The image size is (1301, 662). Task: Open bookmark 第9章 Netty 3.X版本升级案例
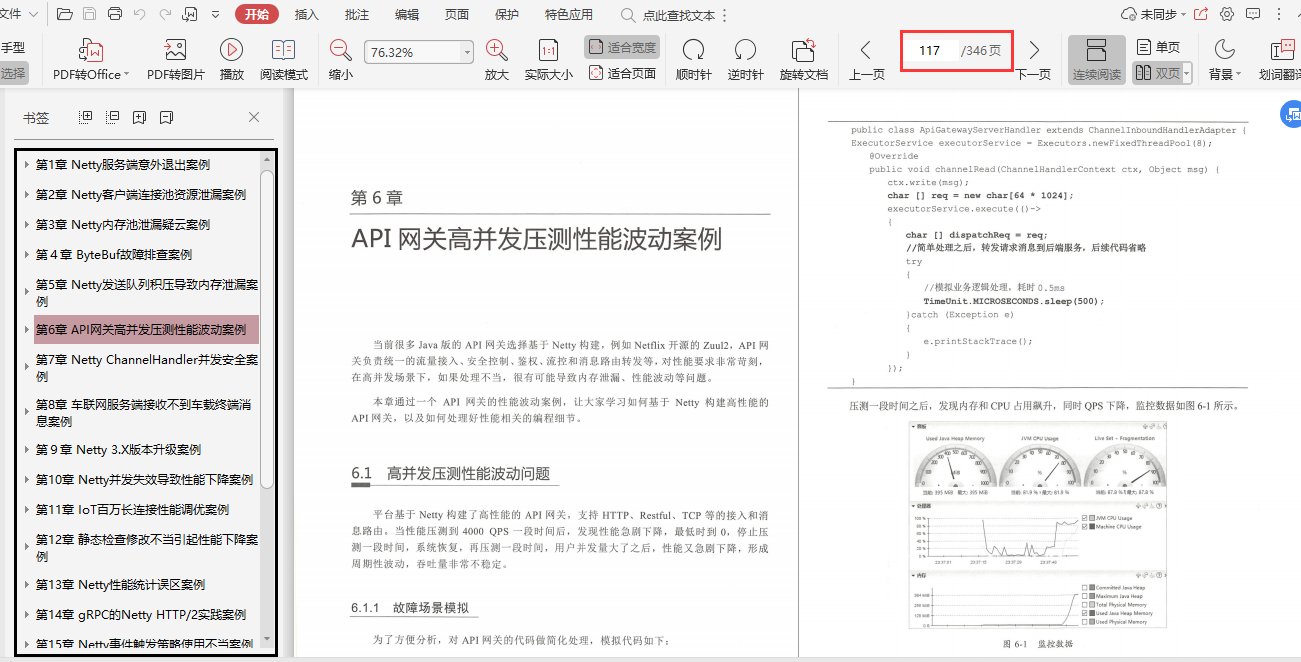click(x=118, y=450)
